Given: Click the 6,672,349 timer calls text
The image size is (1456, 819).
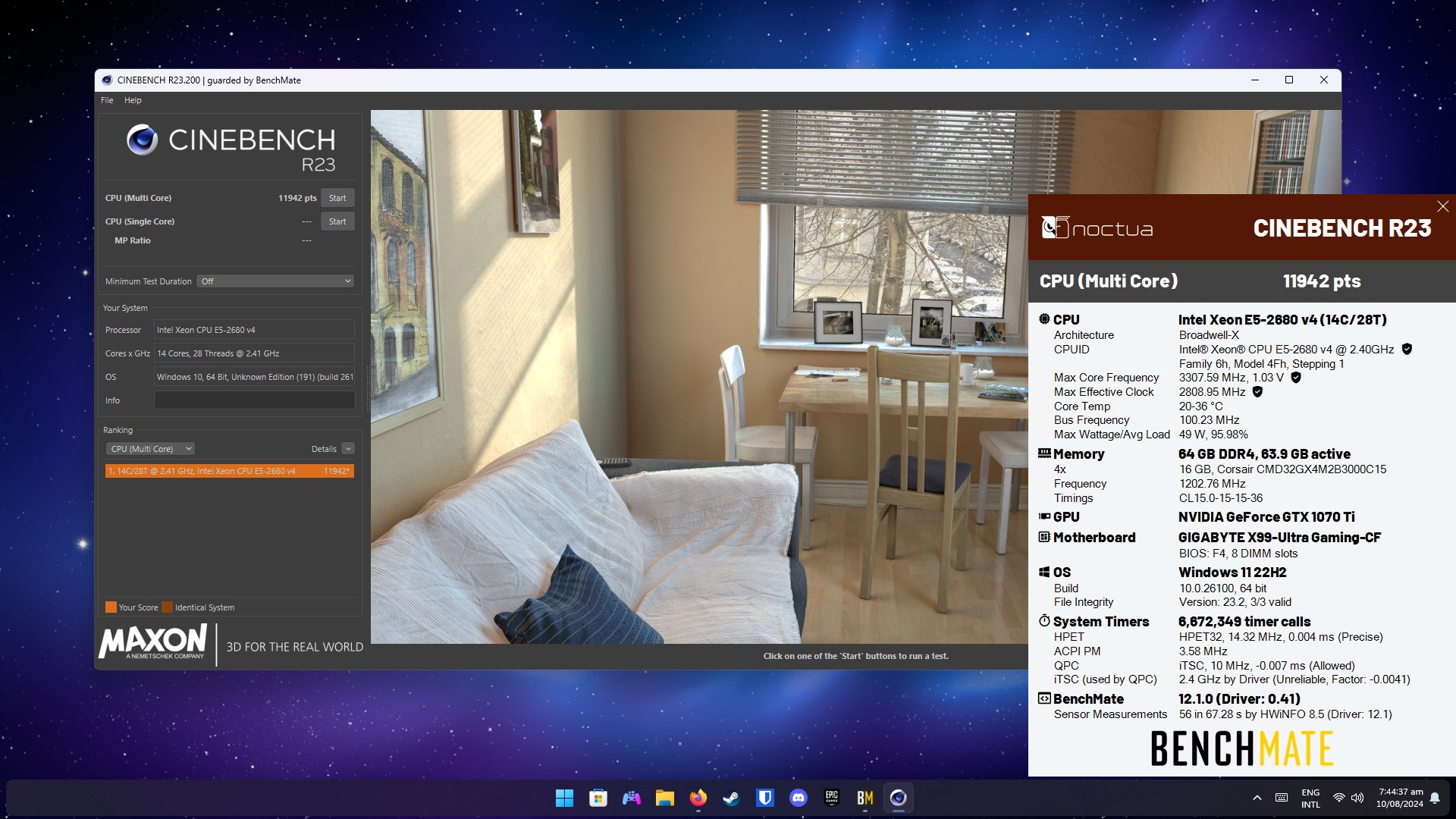Looking at the screenshot, I should 1244,621.
